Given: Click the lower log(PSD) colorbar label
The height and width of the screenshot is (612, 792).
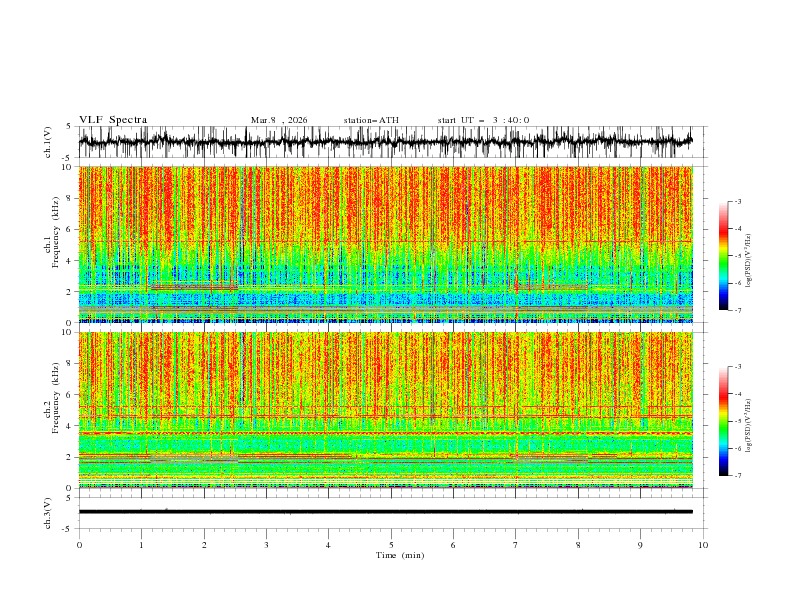Looking at the screenshot, I should pyautogui.click(x=748, y=426).
